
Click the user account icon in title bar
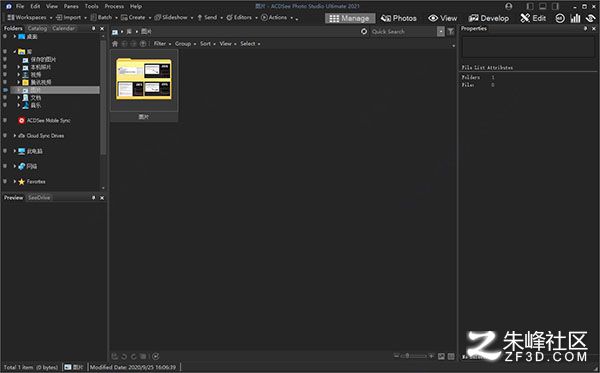[509, 6]
